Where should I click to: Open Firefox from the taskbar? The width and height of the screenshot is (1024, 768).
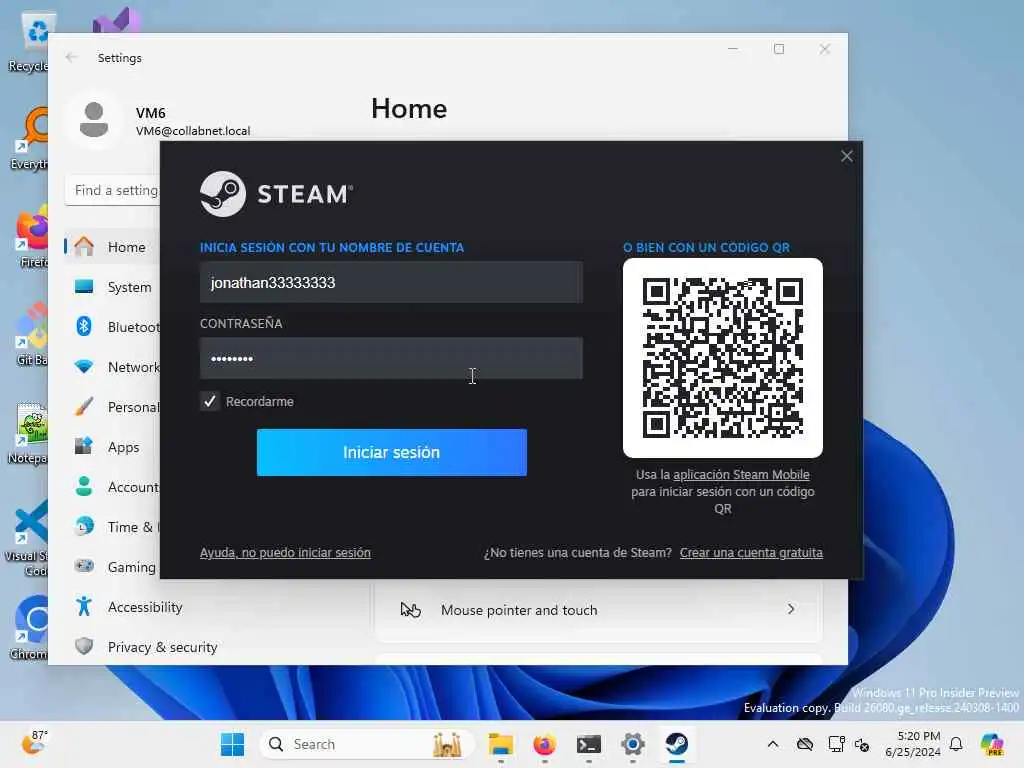coord(545,744)
